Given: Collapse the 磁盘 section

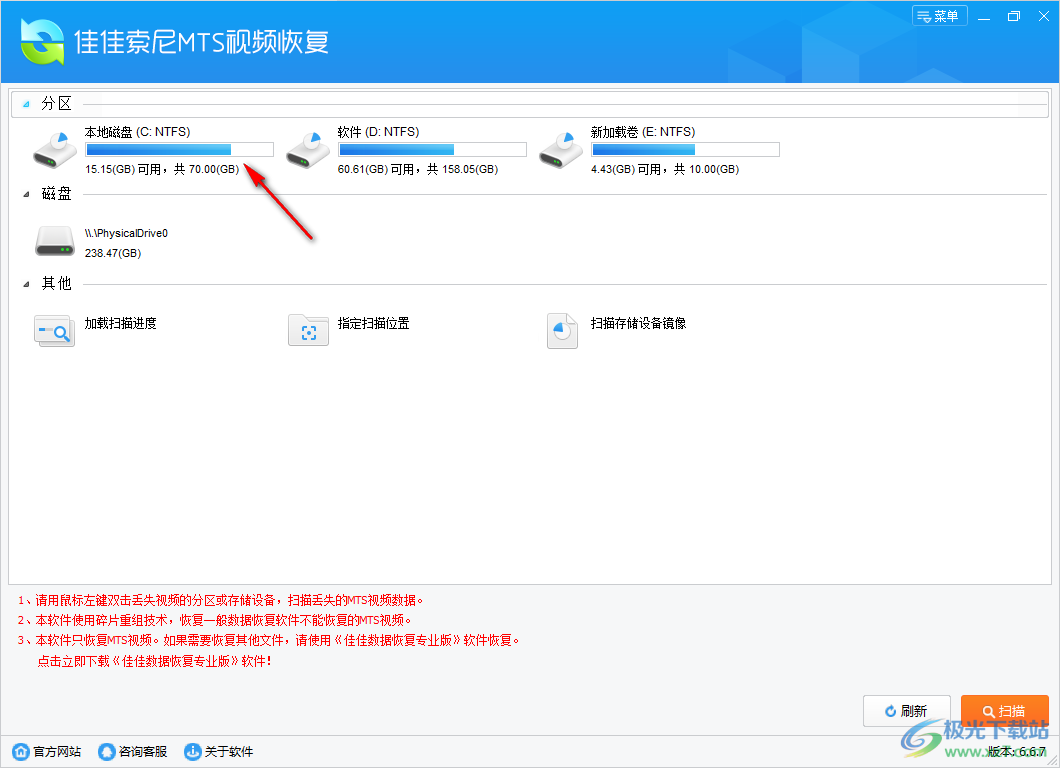Looking at the screenshot, I should tap(26, 194).
